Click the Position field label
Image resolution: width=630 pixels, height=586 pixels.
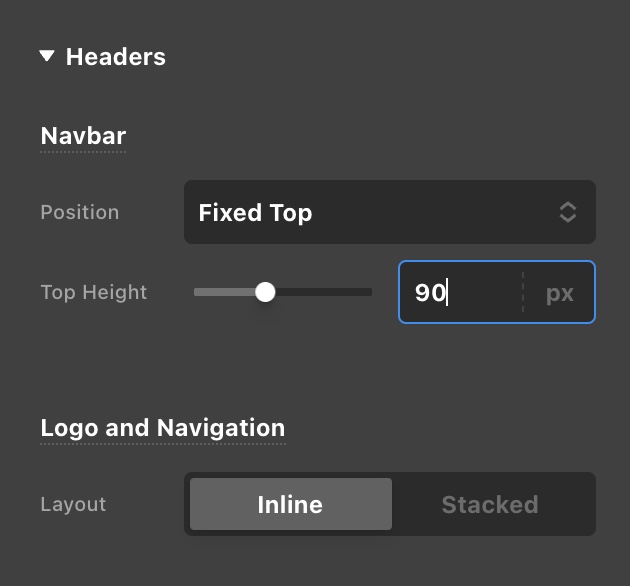pyautogui.click(x=79, y=212)
